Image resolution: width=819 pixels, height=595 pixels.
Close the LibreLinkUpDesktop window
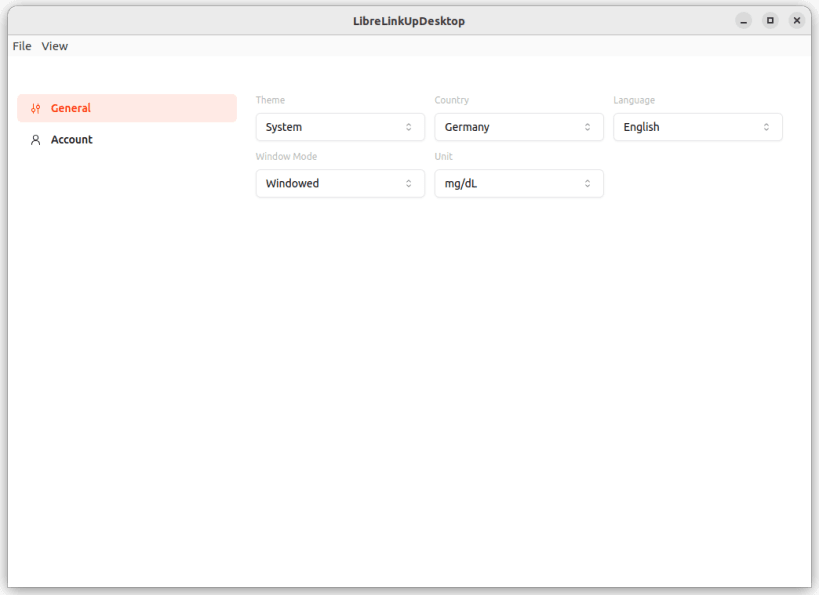[x=797, y=21]
